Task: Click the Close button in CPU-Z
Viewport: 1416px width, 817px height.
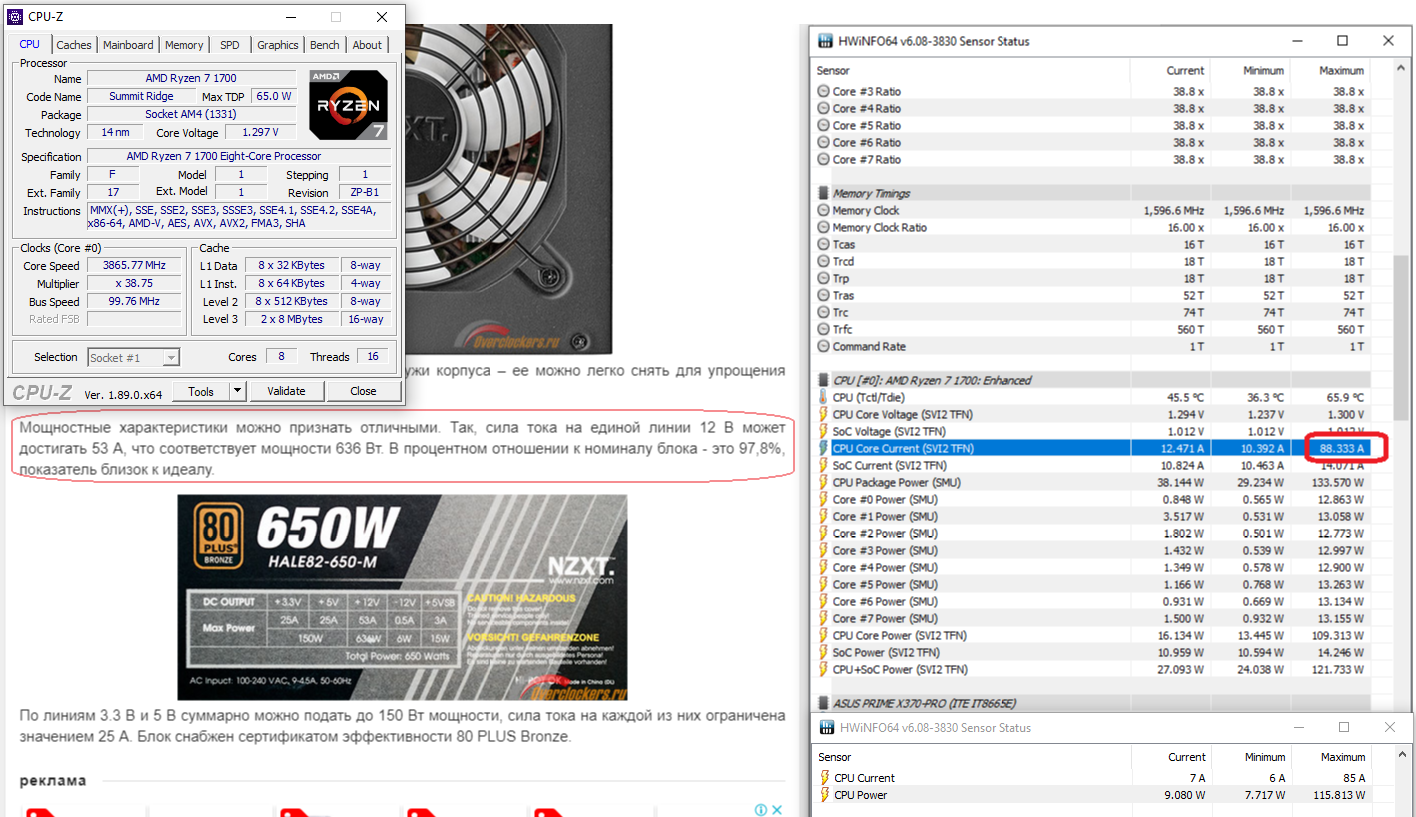Action: click(x=363, y=391)
